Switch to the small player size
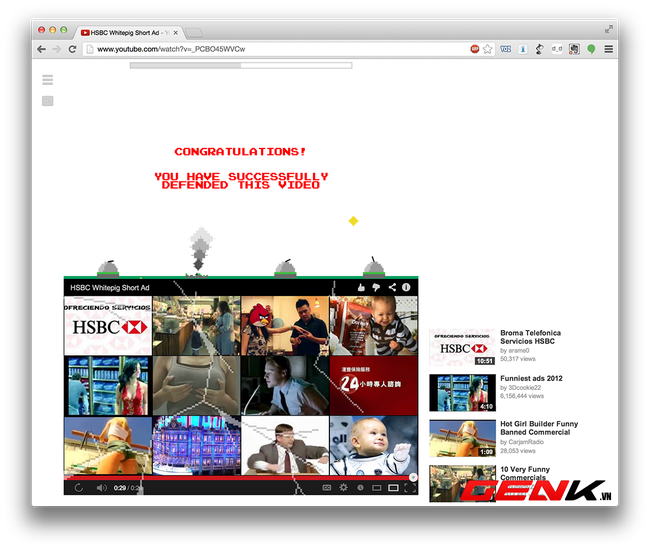 pos(376,488)
